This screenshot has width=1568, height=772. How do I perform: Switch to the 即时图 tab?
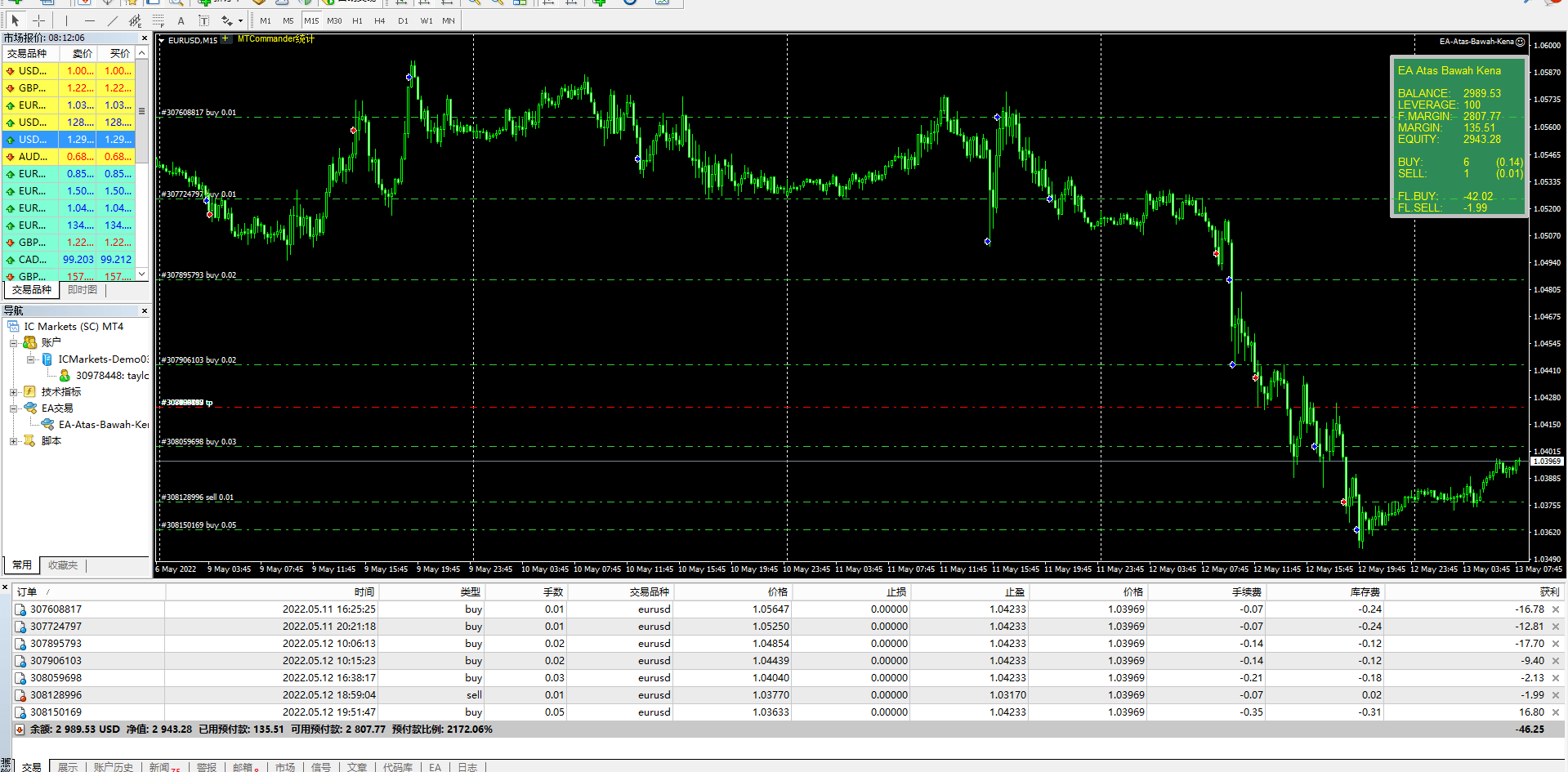(83, 290)
